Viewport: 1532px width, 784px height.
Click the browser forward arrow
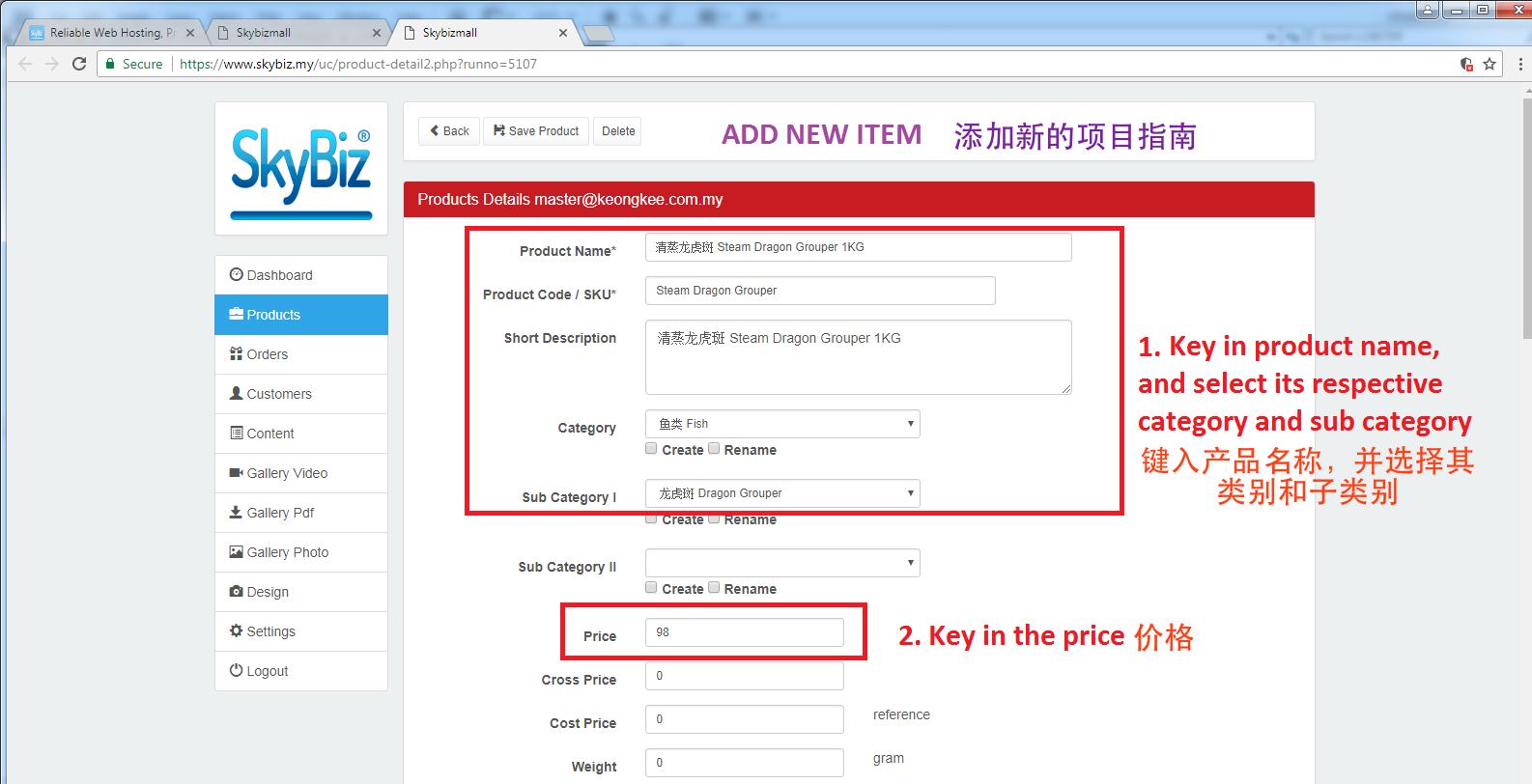(x=52, y=64)
